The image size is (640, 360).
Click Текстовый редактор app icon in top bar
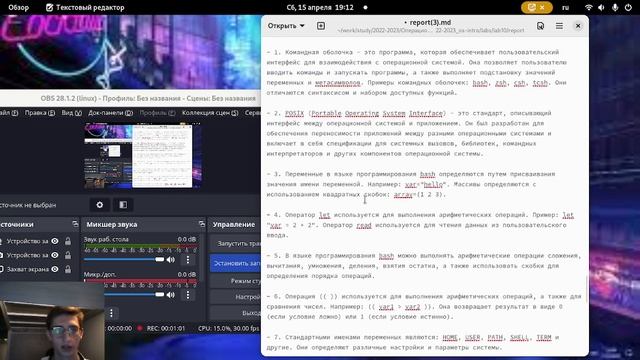click(x=49, y=7)
